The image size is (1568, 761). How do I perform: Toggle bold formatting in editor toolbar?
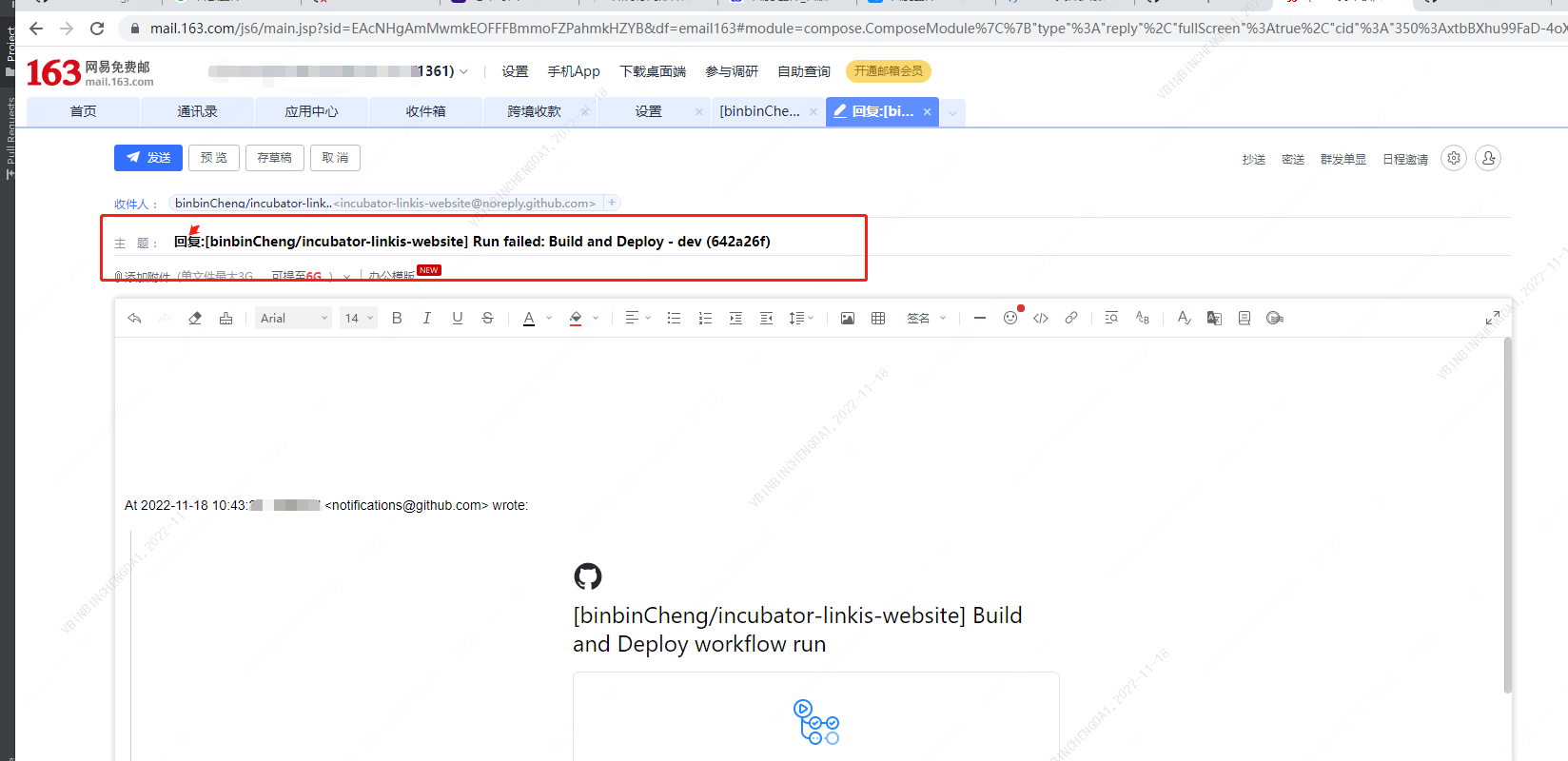397,318
